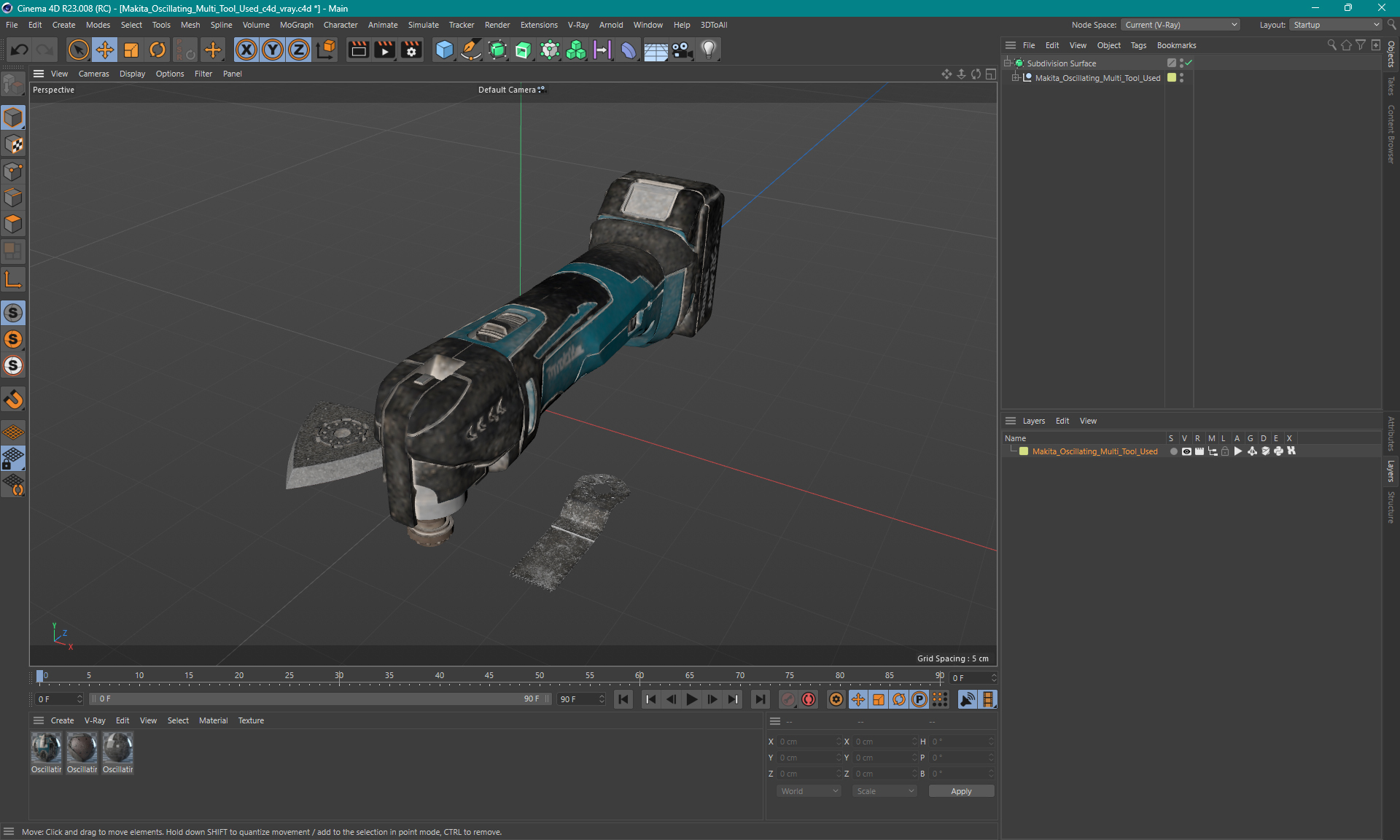
Task: Select the first Oscillating material thumbnail
Action: pos(46,748)
